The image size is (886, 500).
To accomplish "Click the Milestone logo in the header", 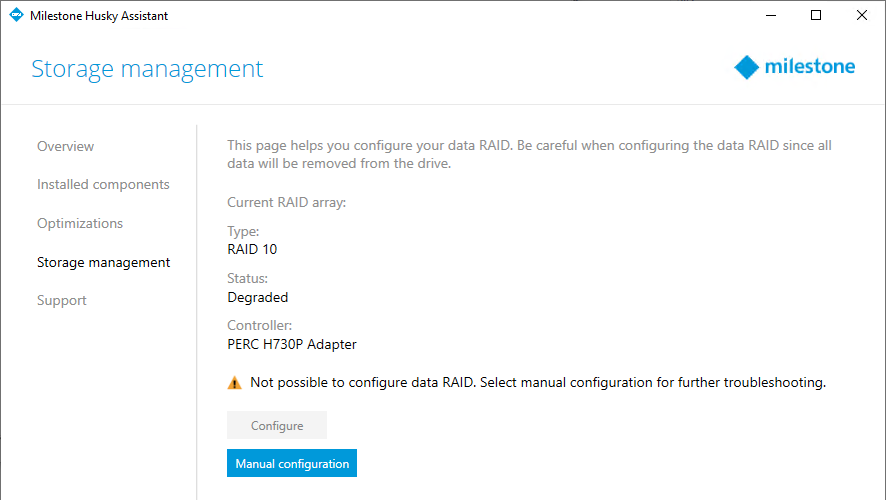I will tap(794, 67).
